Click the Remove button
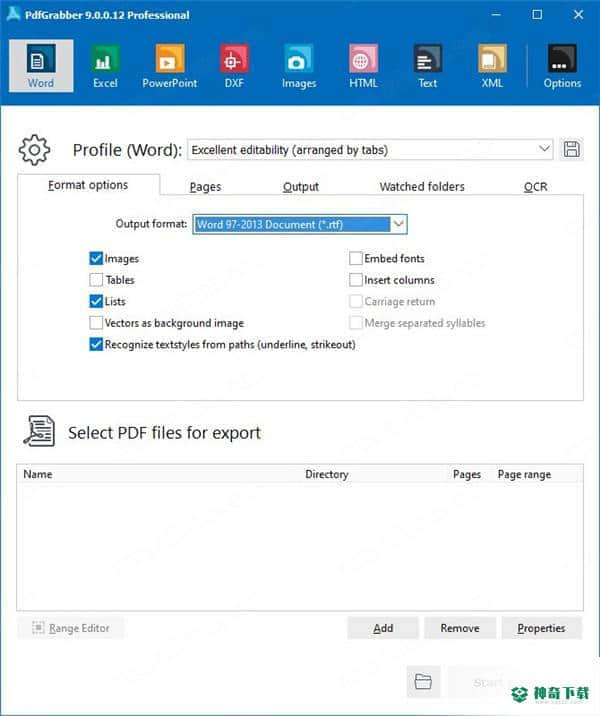Image resolution: width=600 pixels, height=716 pixels. [x=460, y=628]
